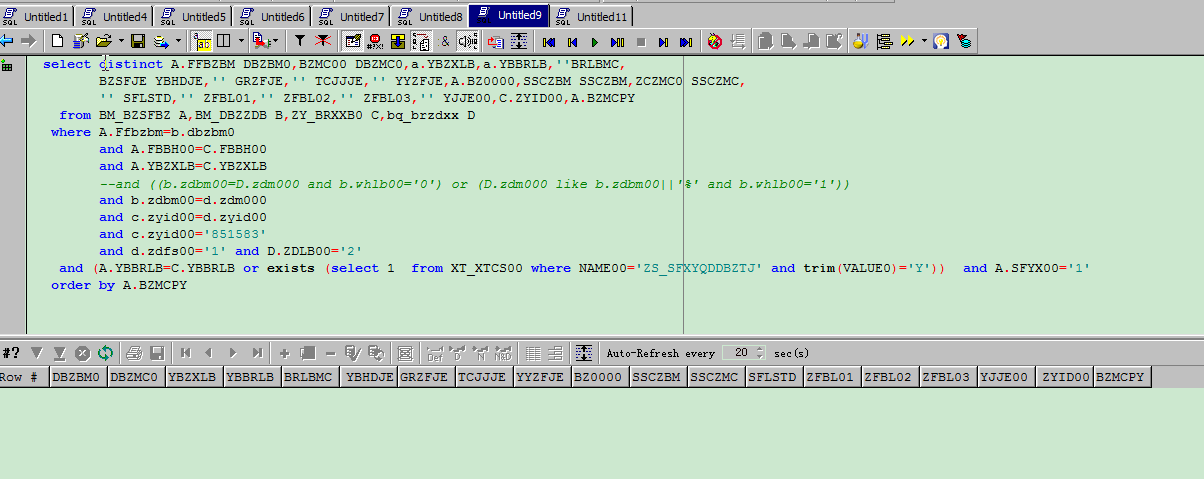Screen dimensions: 1204x479
Task: Switch to the Untitled4 tab
Action: (115, 16)
